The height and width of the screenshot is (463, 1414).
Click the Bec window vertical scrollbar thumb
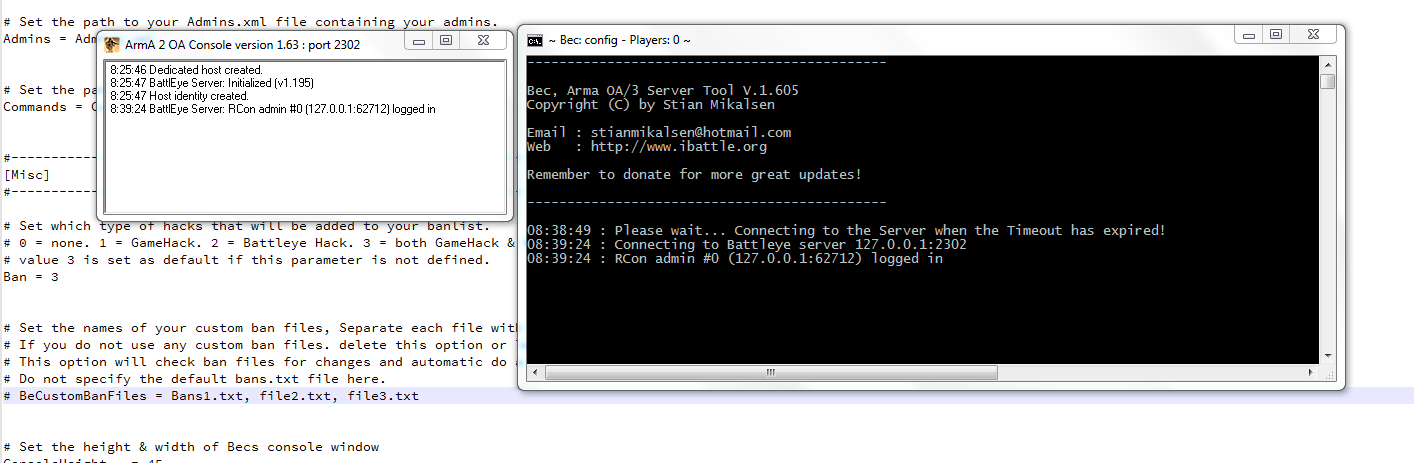(1327, 81)
